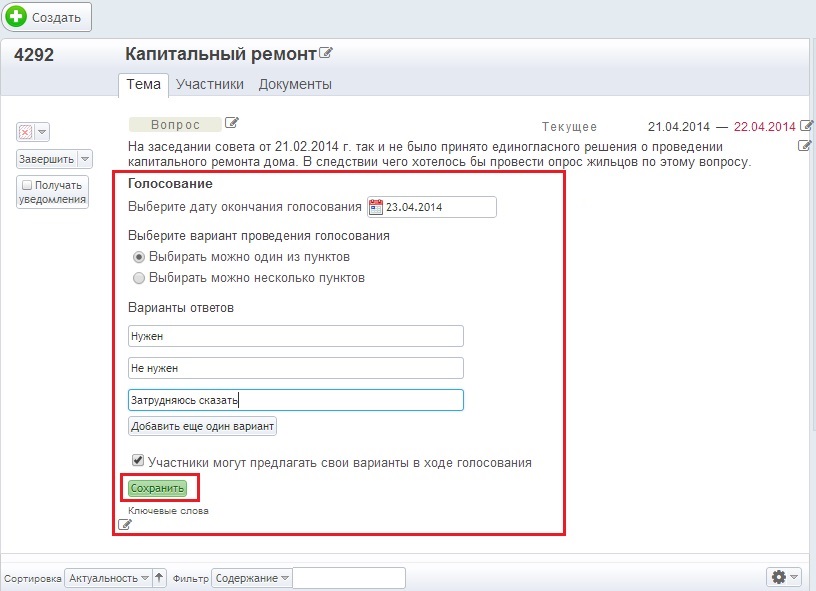Switch to the Тема tab
Image resolution: width=816 pixels, height=591 pixels.
click(144, 84)
